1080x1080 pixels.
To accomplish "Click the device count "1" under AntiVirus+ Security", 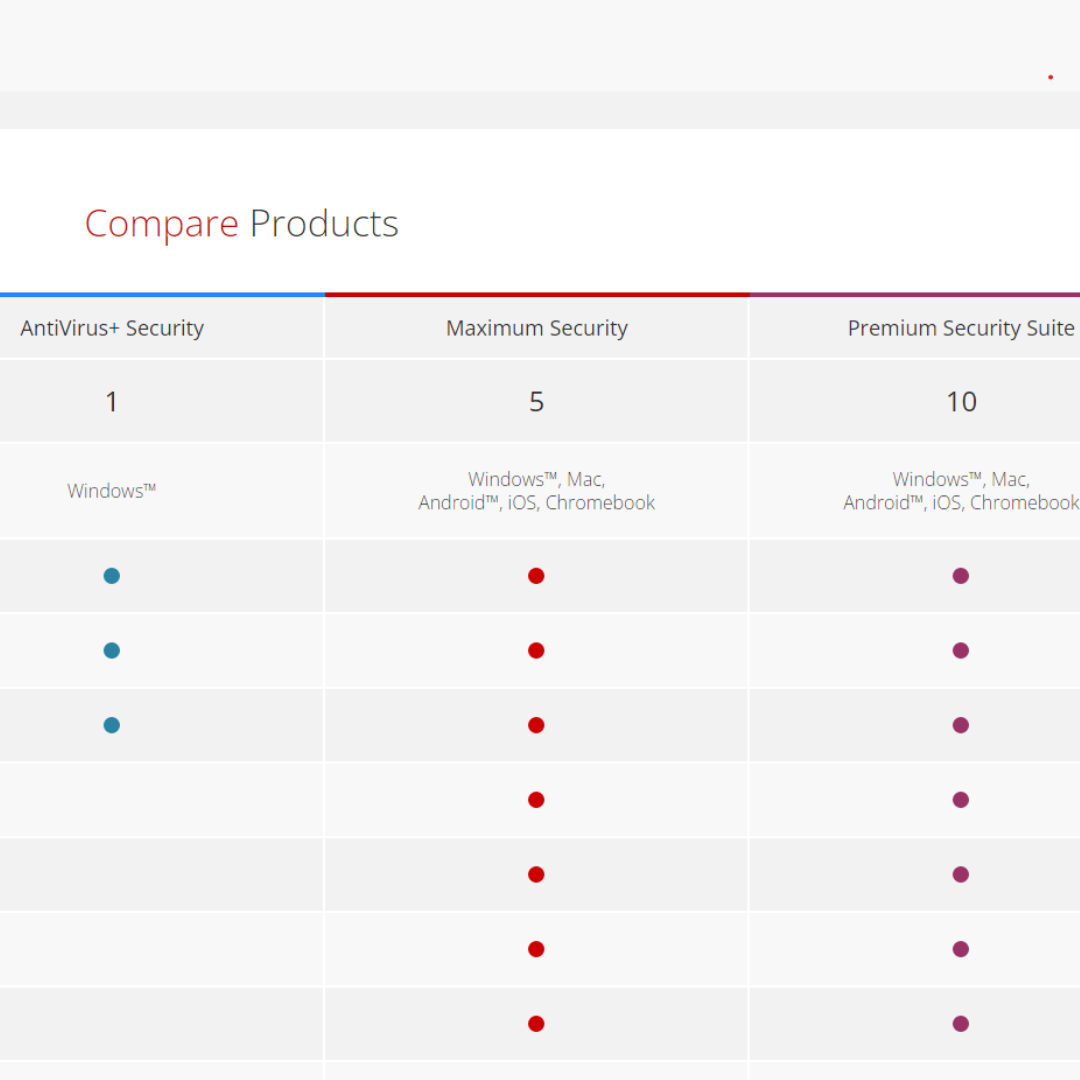I will (112, 402).
